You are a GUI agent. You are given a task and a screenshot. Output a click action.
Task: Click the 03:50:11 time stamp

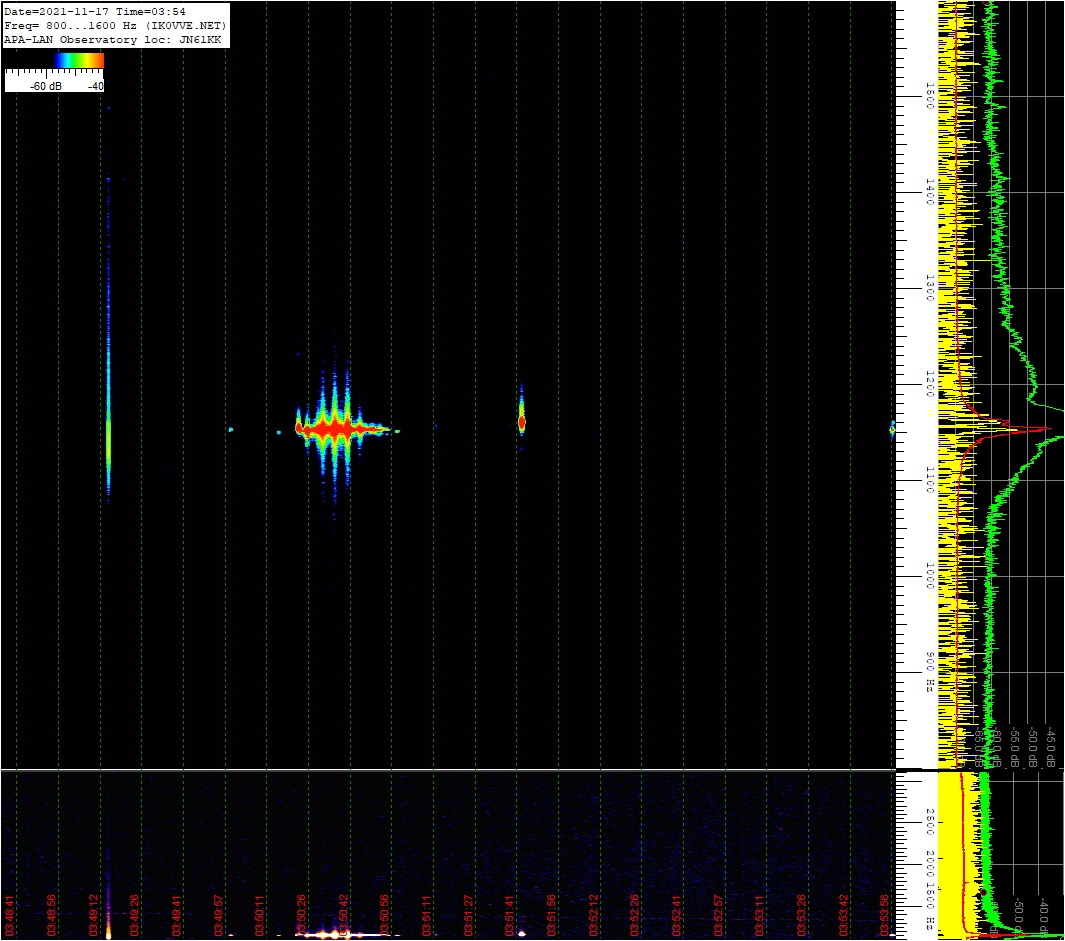point(259,915)
